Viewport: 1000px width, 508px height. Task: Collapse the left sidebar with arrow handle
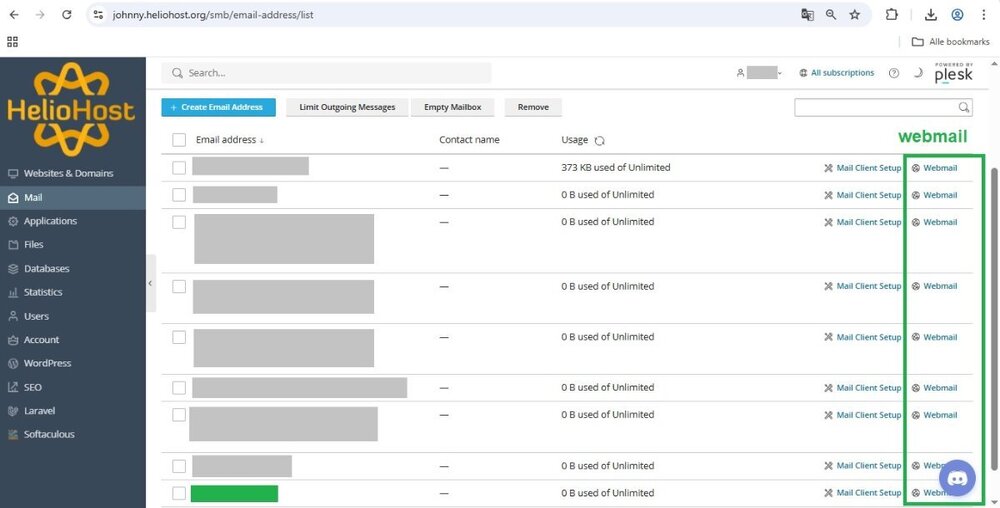click(151, 283)
